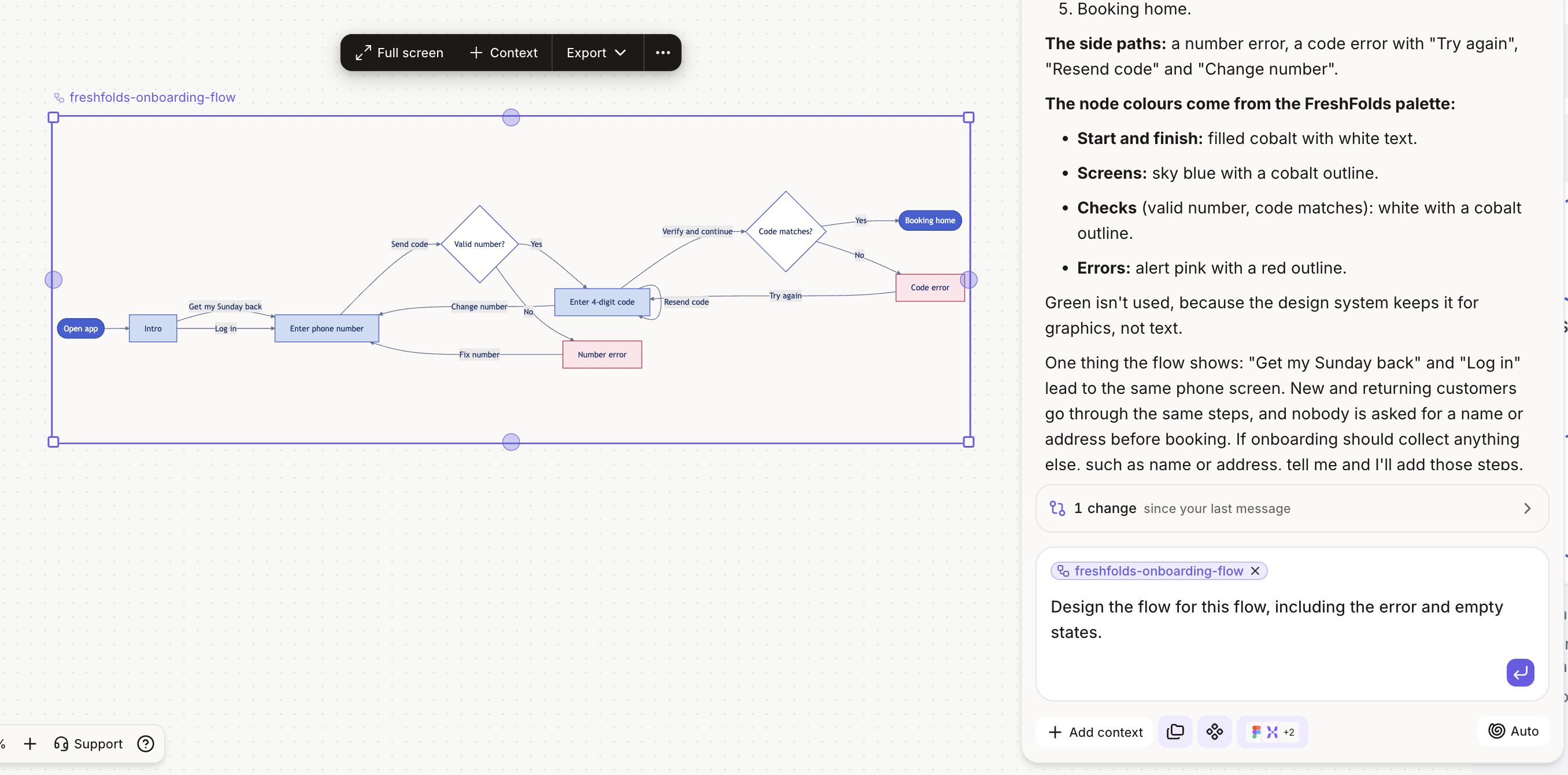Select the Open app start node
The image size is (1568, 775).
81,329
